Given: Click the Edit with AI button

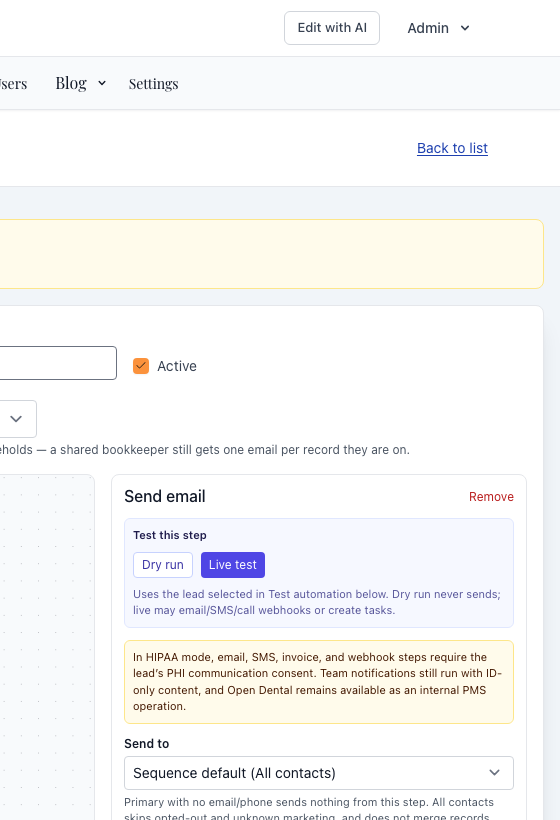Looking at the screenshot, I should 332,28.
